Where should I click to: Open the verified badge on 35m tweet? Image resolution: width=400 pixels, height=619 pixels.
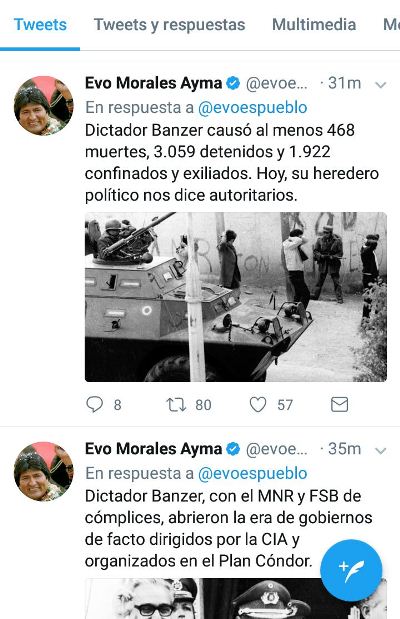coord(233,449)
